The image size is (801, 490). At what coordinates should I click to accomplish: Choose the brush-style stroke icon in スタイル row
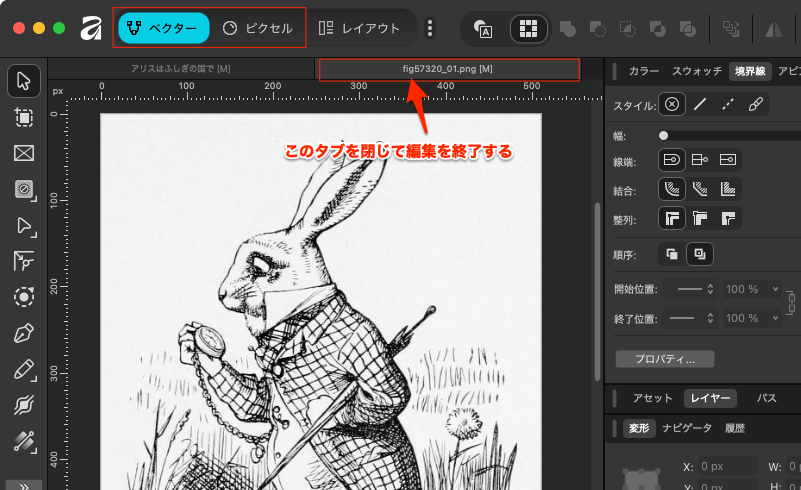[x=756, y=104]
